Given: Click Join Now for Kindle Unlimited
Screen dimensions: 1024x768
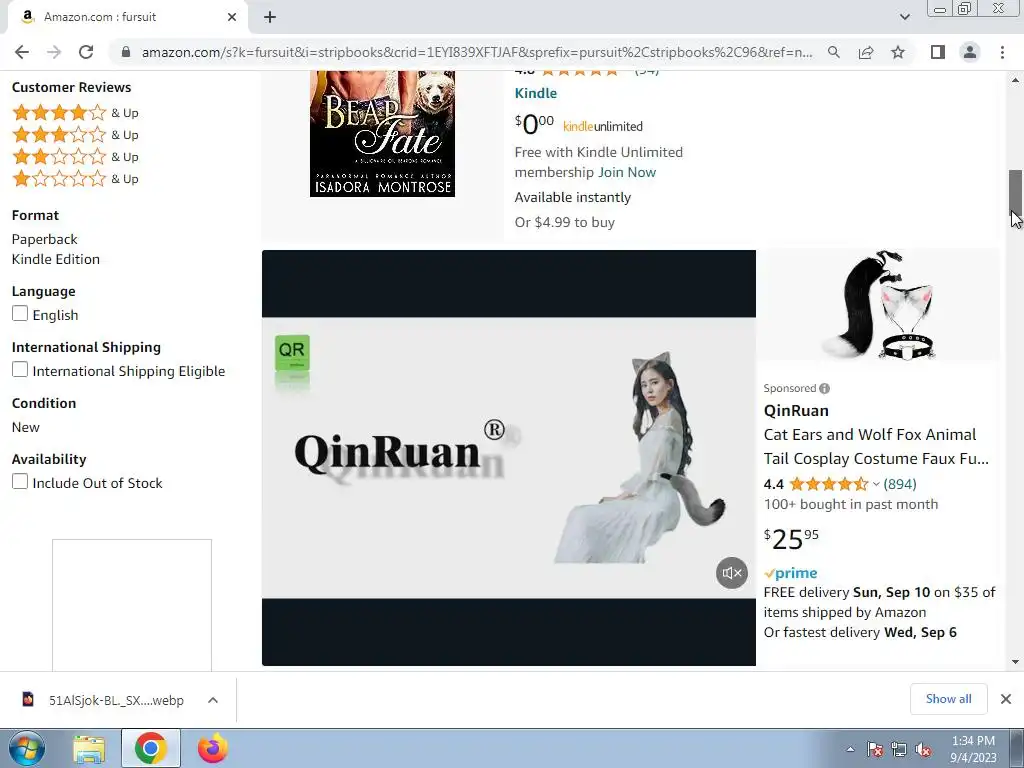Looking at the screenshot, I should [x=627, y=172].
